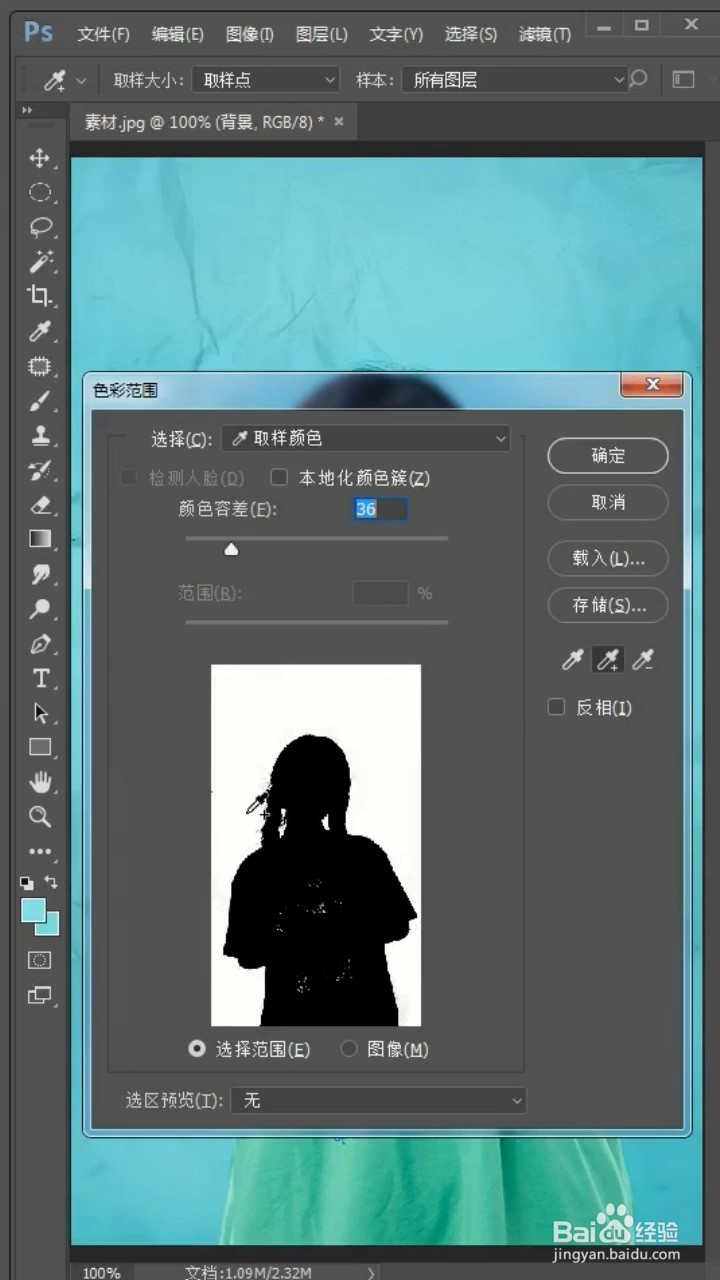Choose the 图像 radio button

pos(349,1049)
